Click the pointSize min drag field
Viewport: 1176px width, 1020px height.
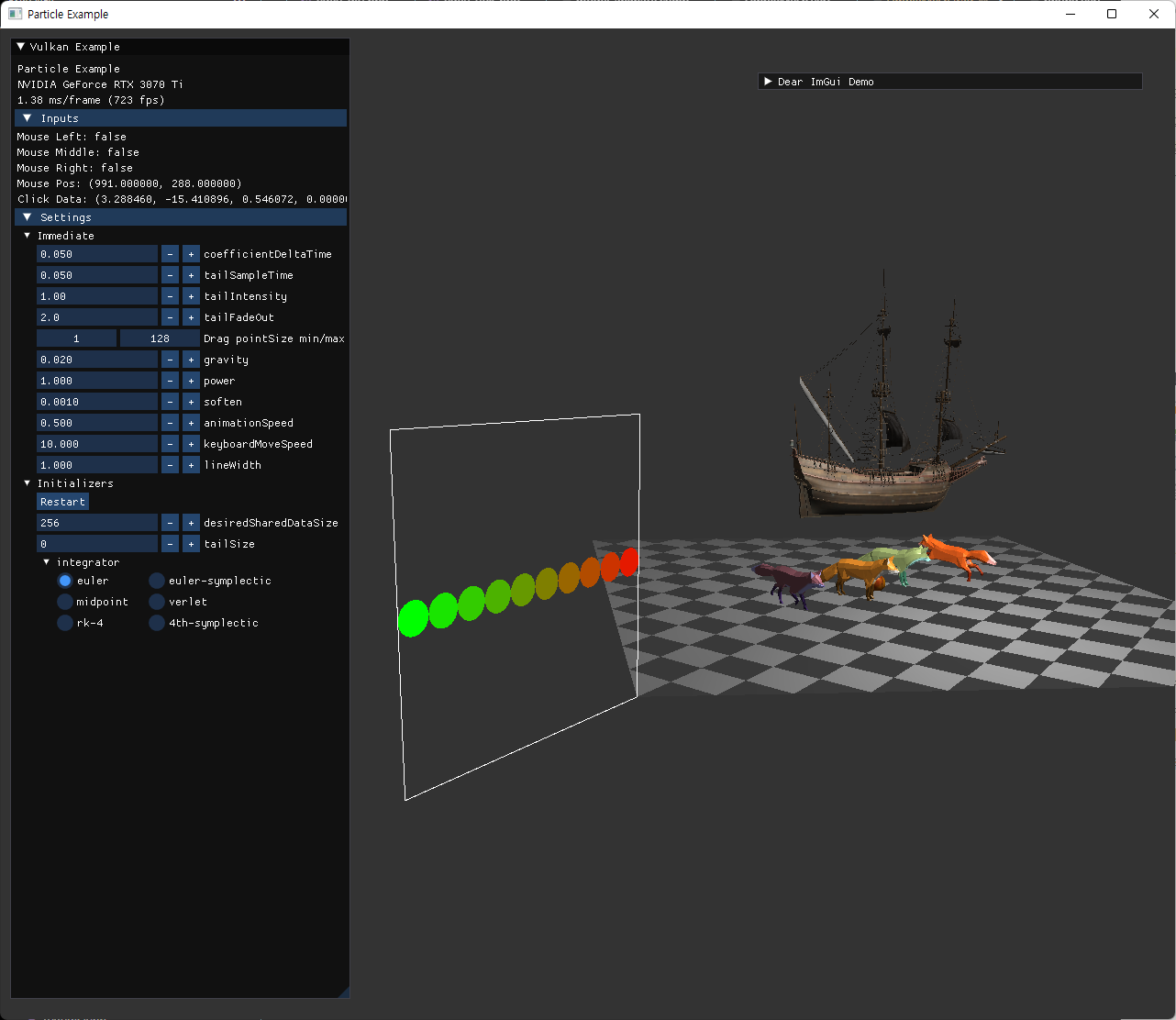(x=76, y=338)
